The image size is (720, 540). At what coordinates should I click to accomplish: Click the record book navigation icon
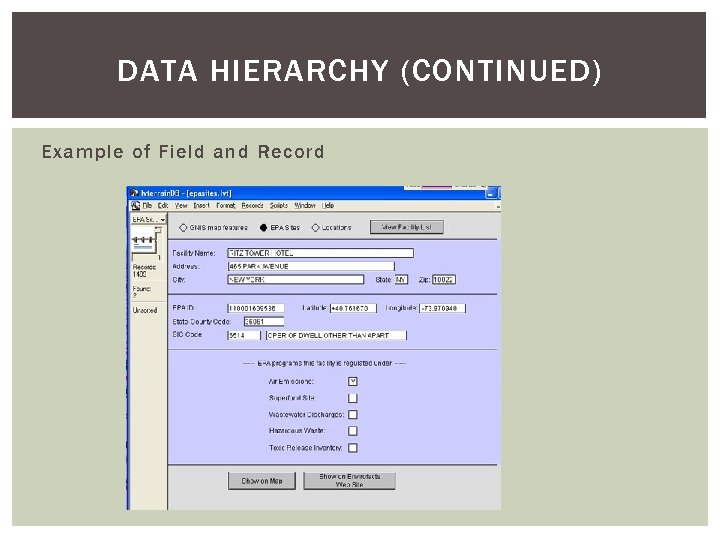coord(146,242)
